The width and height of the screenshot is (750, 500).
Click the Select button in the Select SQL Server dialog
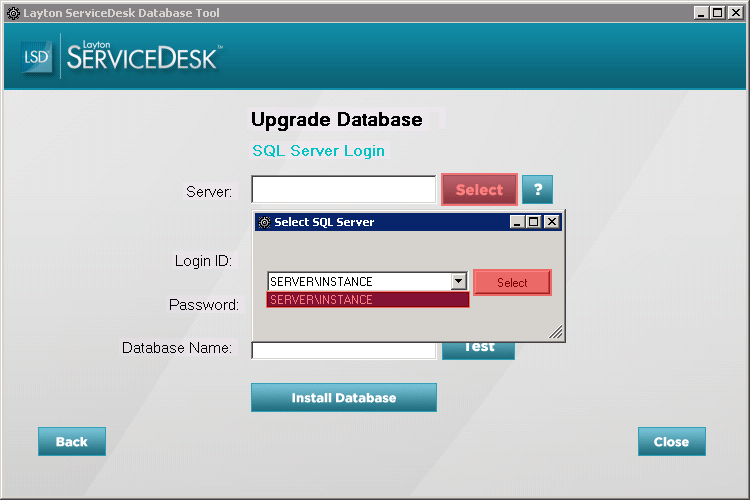pyautogui.click(x=512, y=283)
